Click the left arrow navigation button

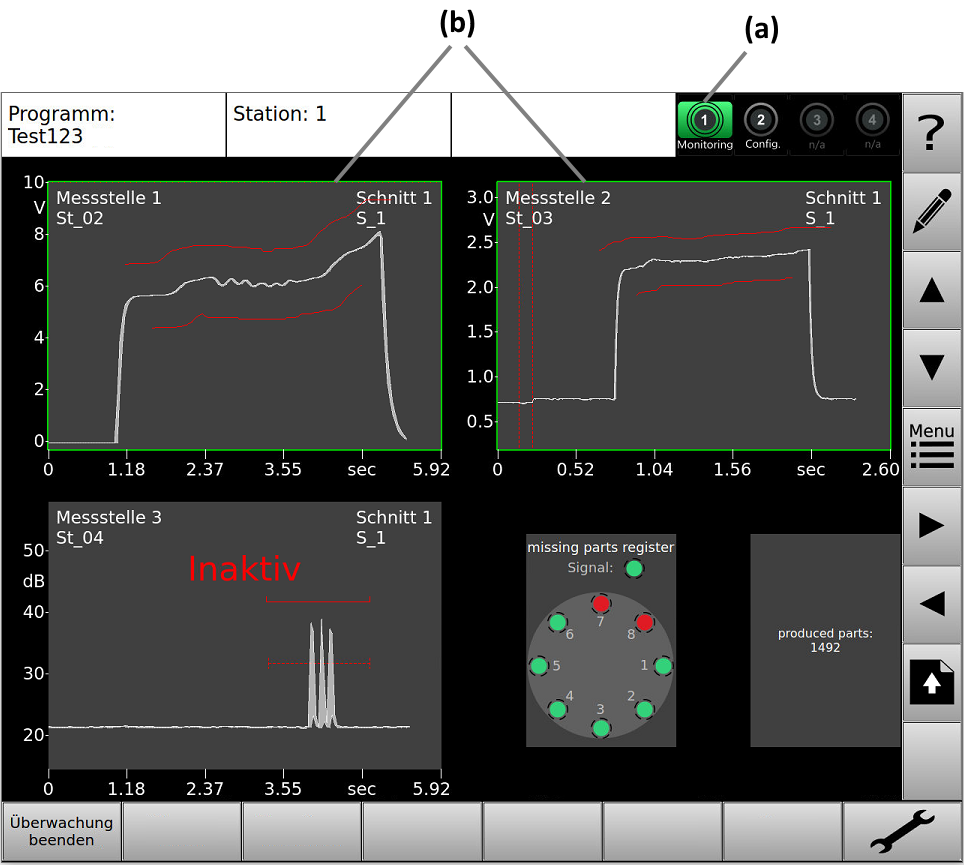click(x=932, y=604)
